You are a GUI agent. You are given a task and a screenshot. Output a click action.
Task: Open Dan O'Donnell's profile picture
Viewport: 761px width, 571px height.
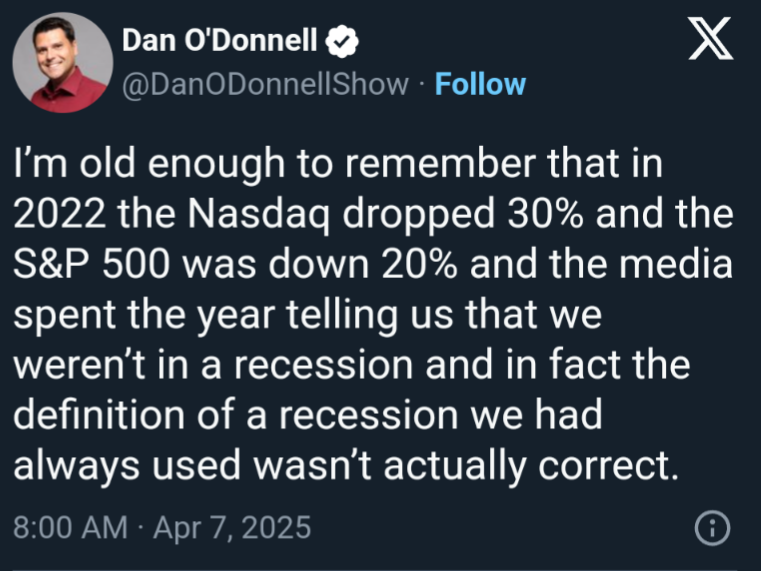[x=63, y=63]
